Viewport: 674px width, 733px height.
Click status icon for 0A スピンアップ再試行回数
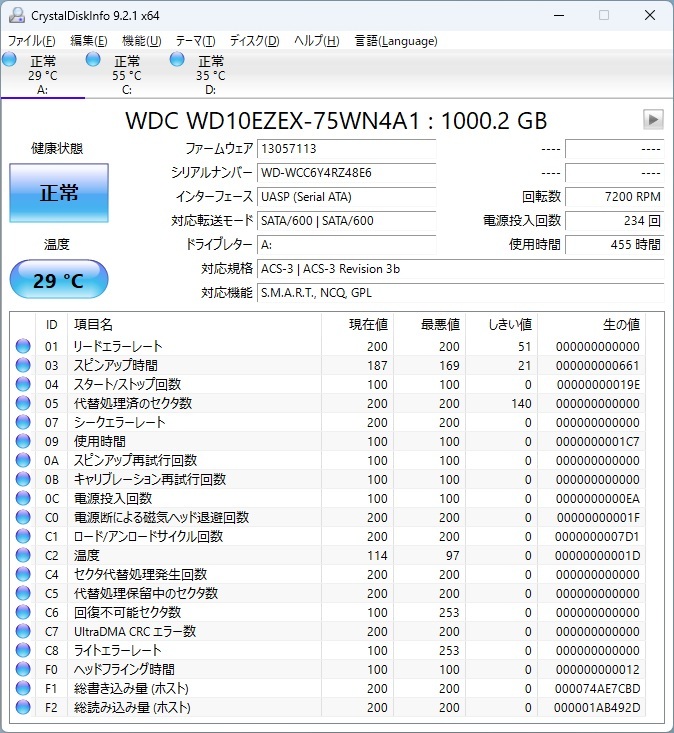coord(23,460)
